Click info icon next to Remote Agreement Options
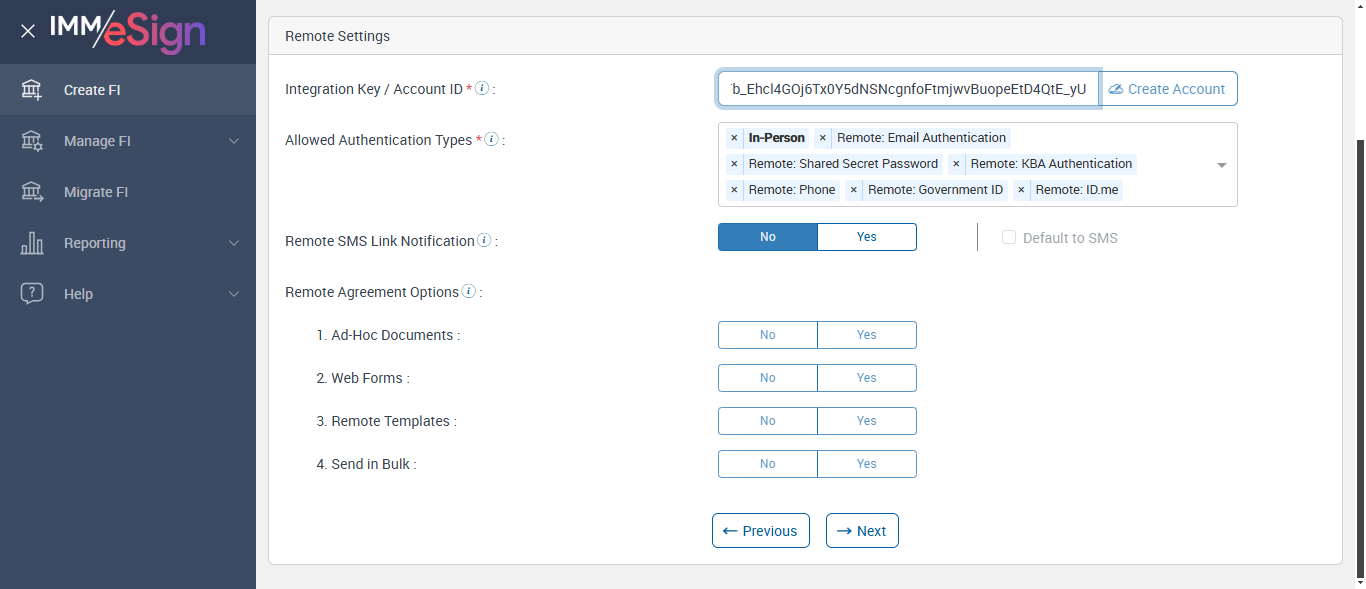This screenshot has width=1366, height=589. tap(468, 292)
